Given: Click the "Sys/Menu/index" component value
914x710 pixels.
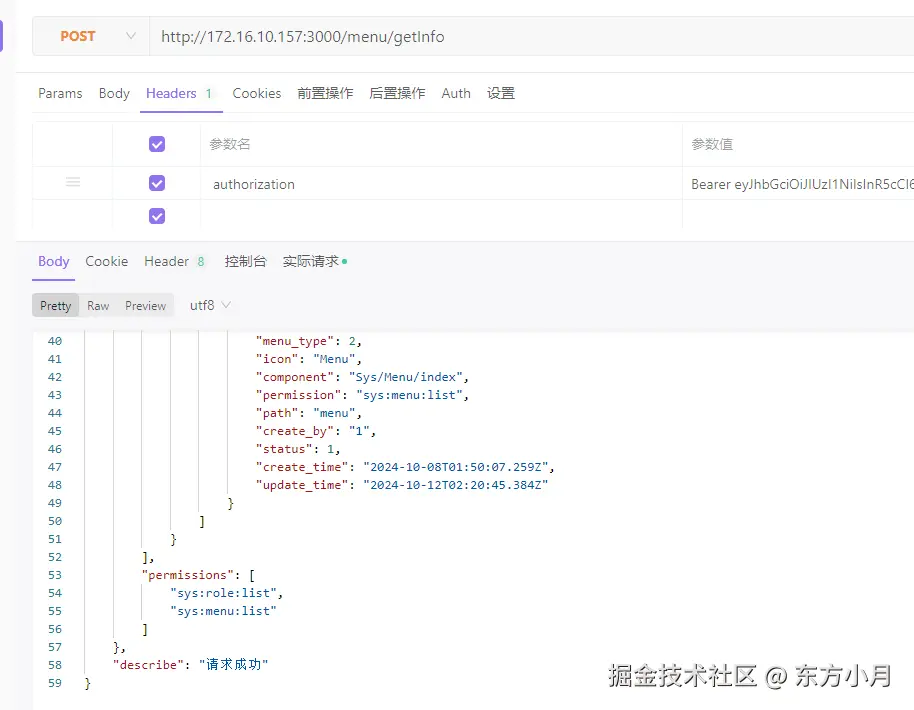Looking at the screenshot, I should pyautogui.click(x=406, y=377).
